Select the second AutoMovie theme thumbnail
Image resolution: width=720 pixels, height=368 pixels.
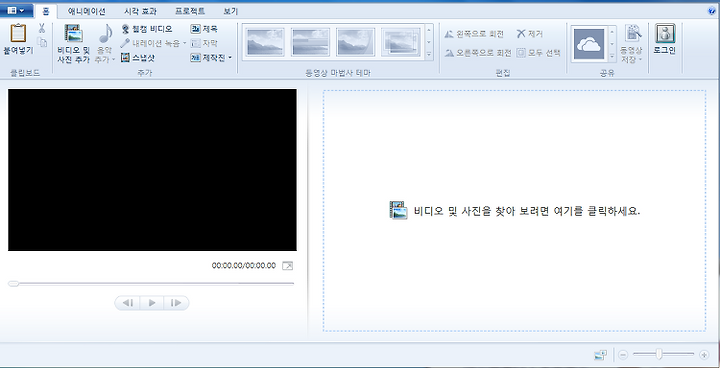coord(310,42)
